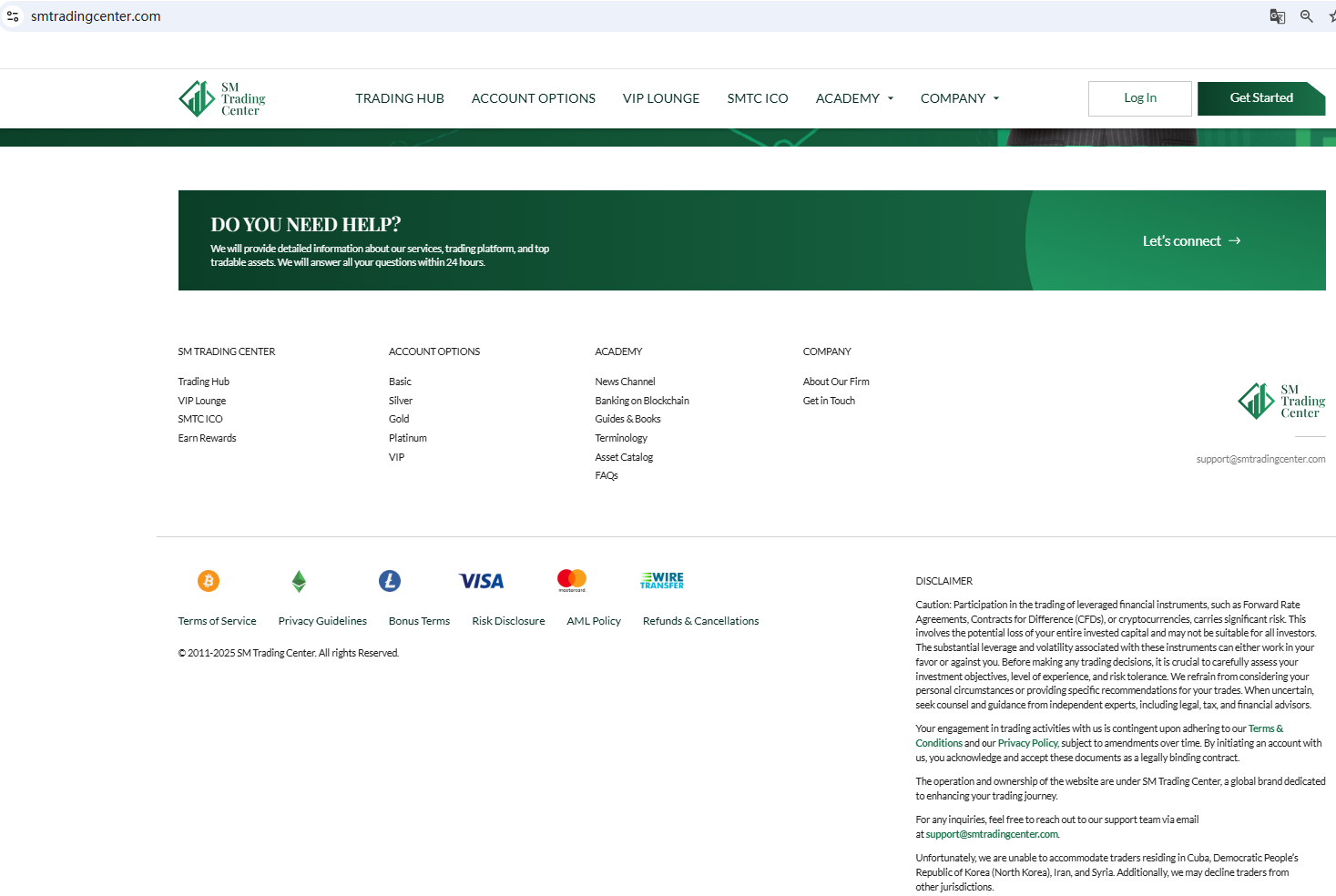
Task: Open the Risk Disclosure footer link
Action: 508,621
